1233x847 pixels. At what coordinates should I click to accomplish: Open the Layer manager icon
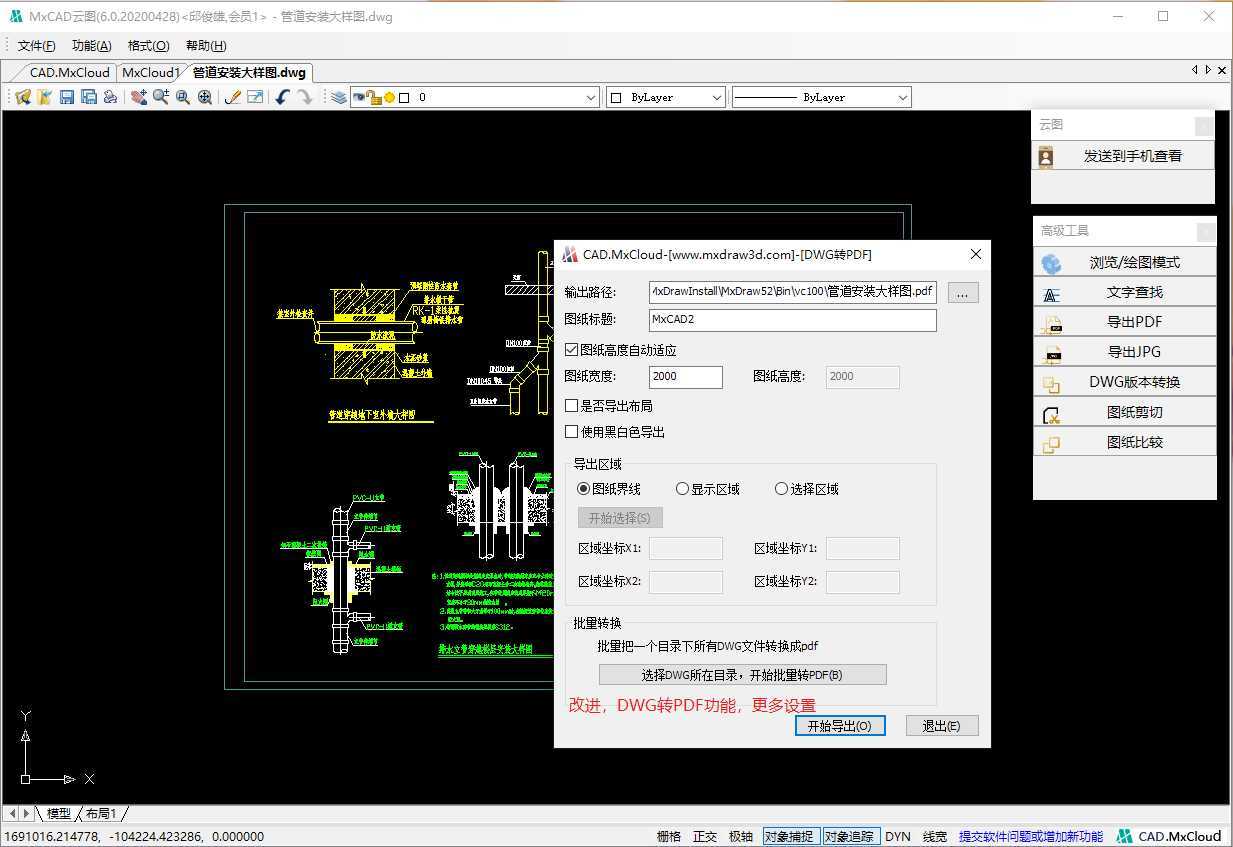click(x=339, y=97)
